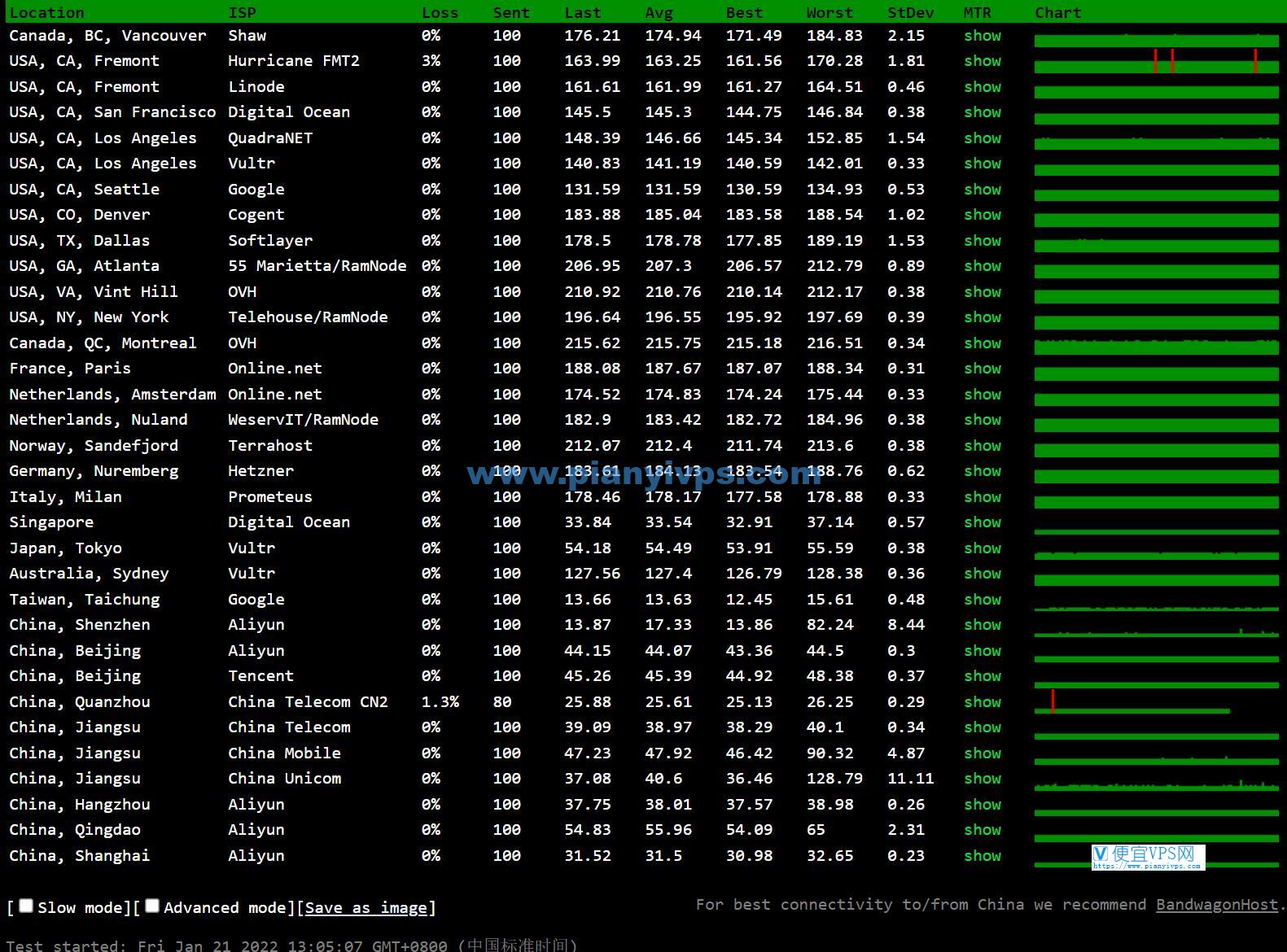Show MTR for New York Telehouse row
Screen dimensions: 1287x952
983,317
